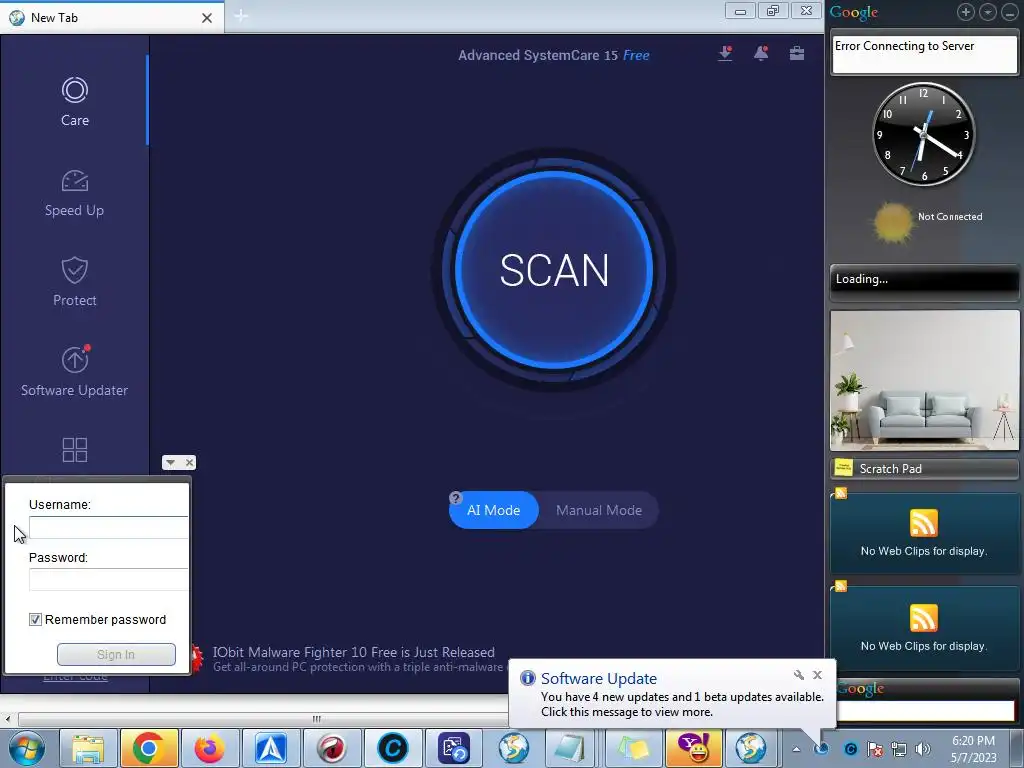
Task: Close the New Tab tab
Action: [x=207, y=18]
